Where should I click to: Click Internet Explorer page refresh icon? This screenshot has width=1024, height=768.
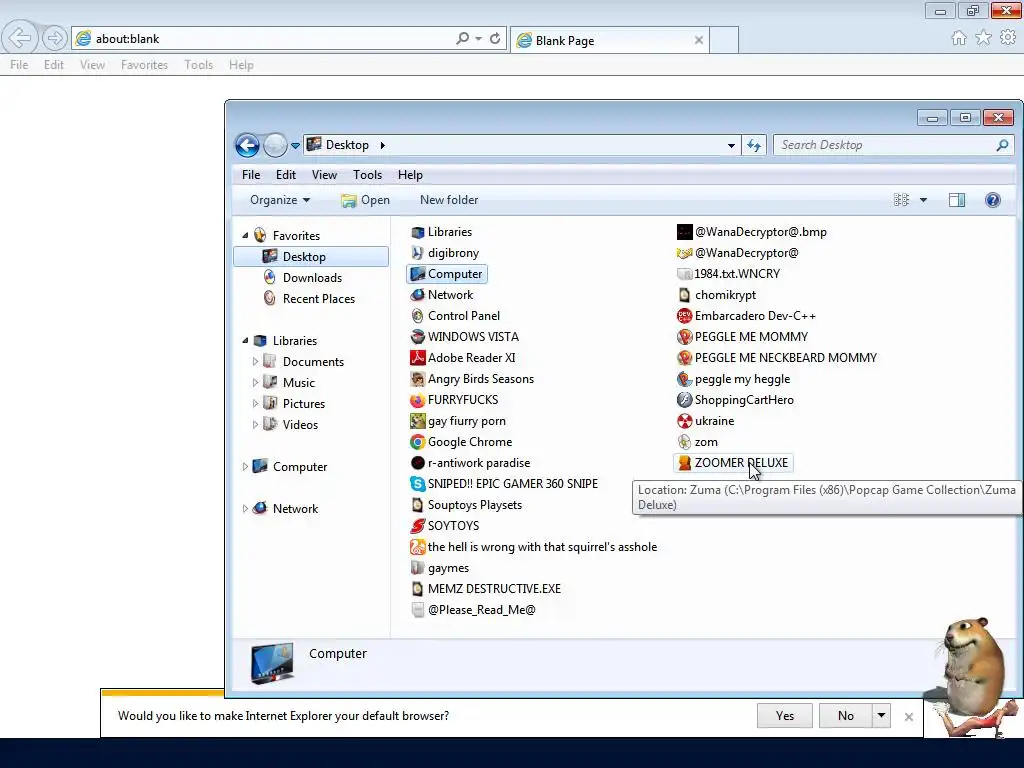click(495, 39)
